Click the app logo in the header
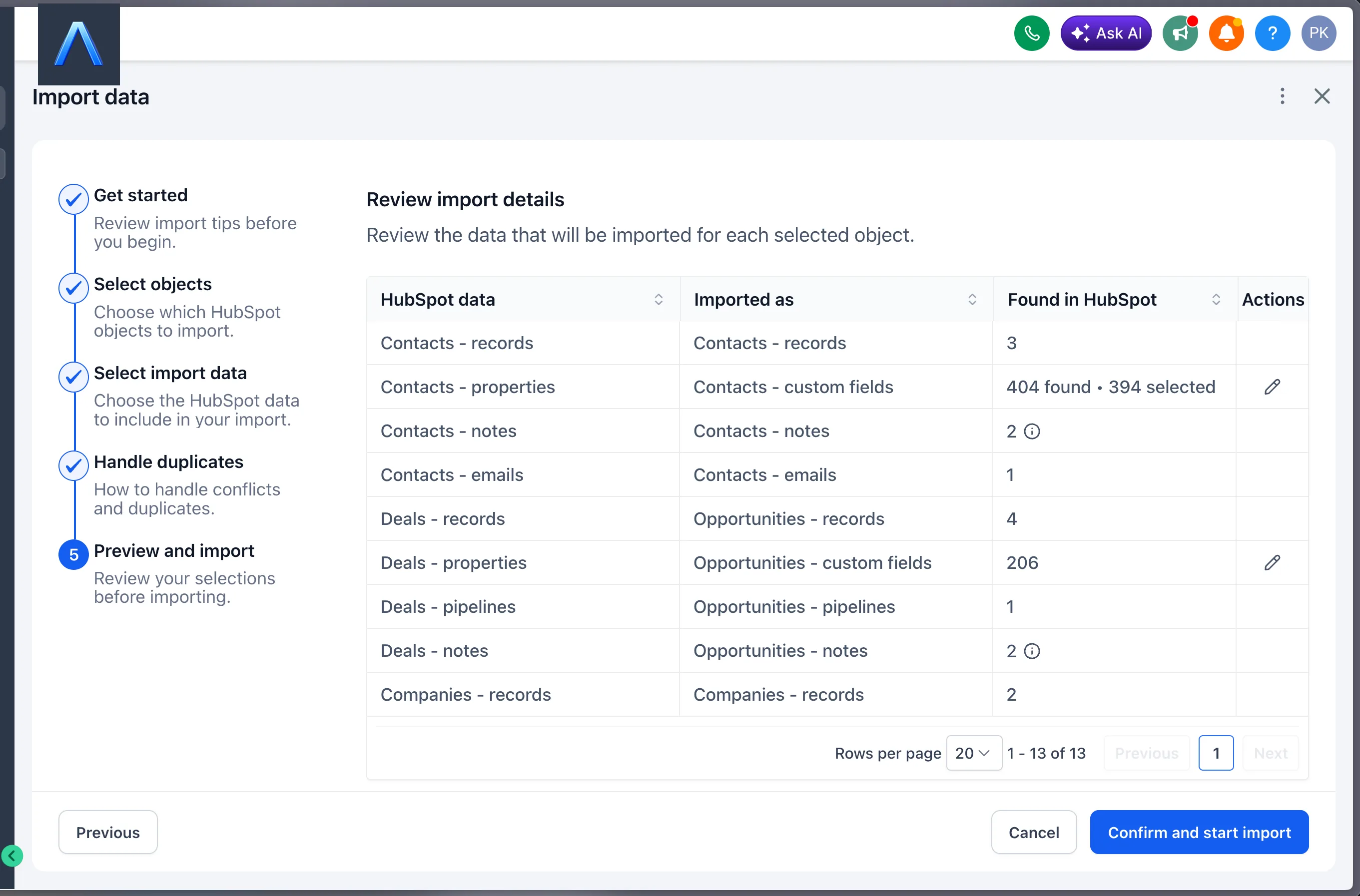This screenshot has height=896, width=1360. click(79, 44)
